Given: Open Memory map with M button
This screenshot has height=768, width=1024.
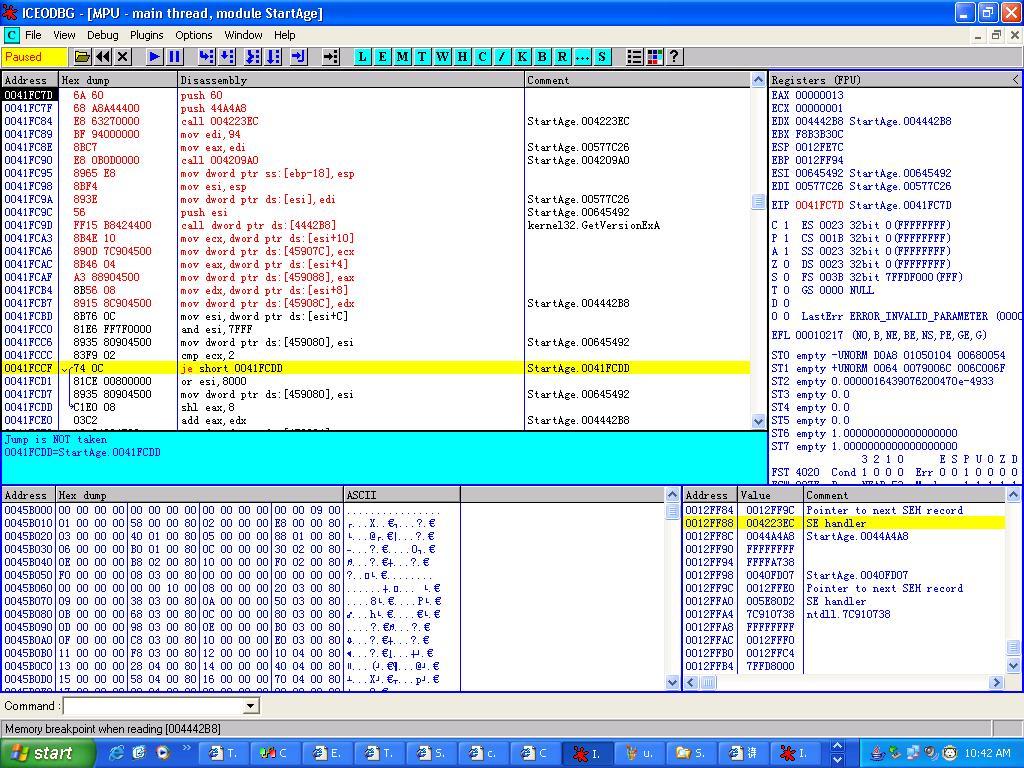Looking at the screenshot, I should pyautogui.click(x=402, y=57).
